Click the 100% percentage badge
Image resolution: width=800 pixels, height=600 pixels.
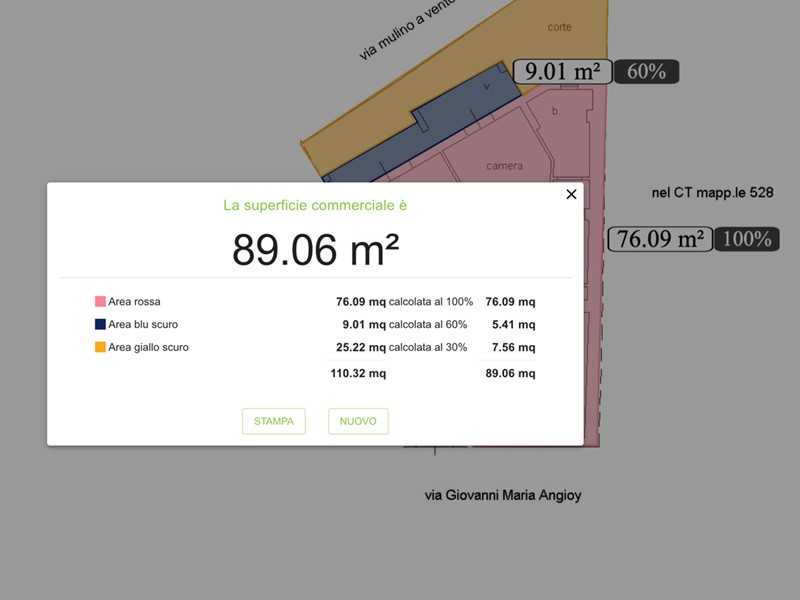747,239
